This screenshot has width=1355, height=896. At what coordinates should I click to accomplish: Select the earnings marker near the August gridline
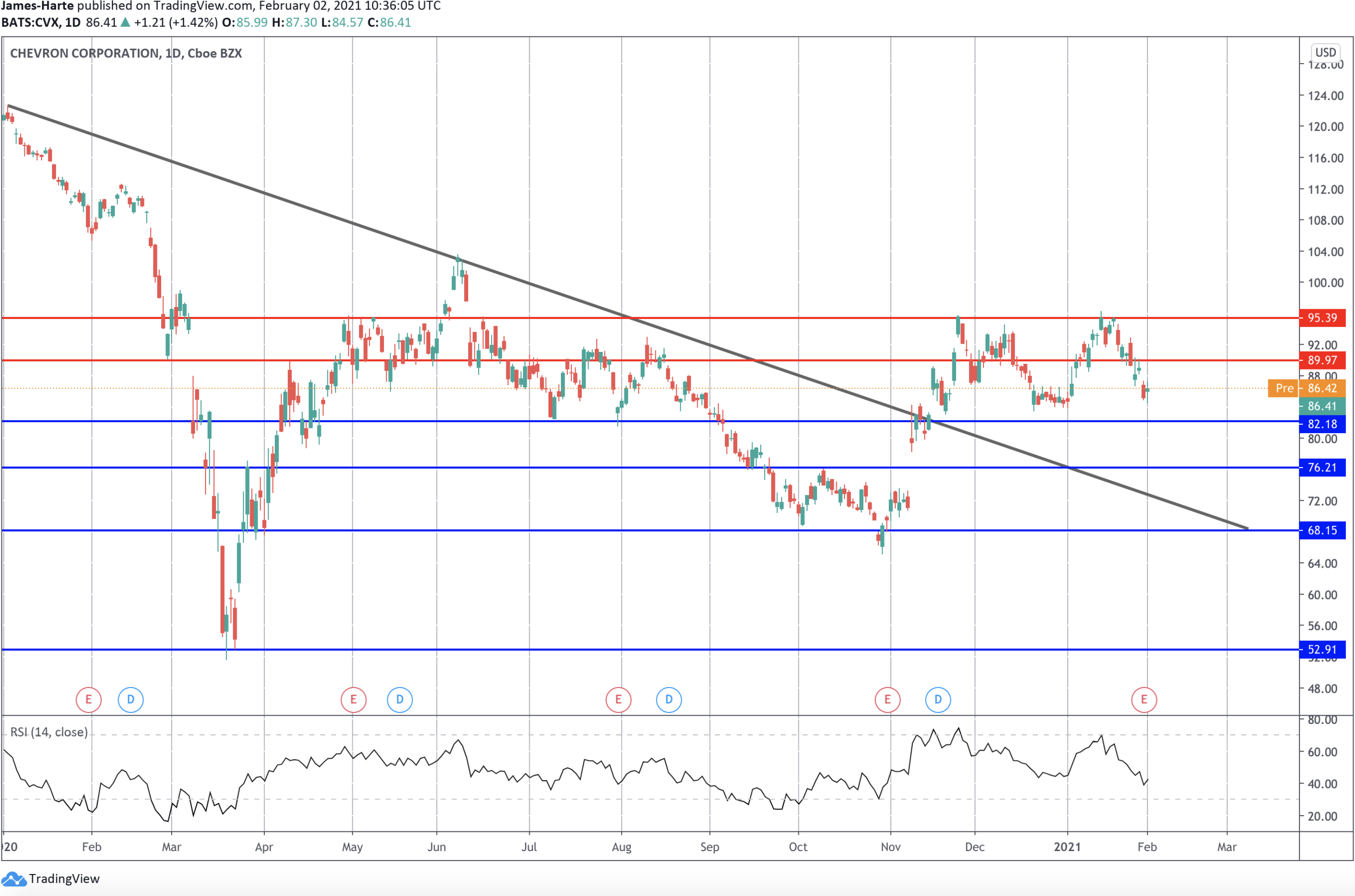619,699
